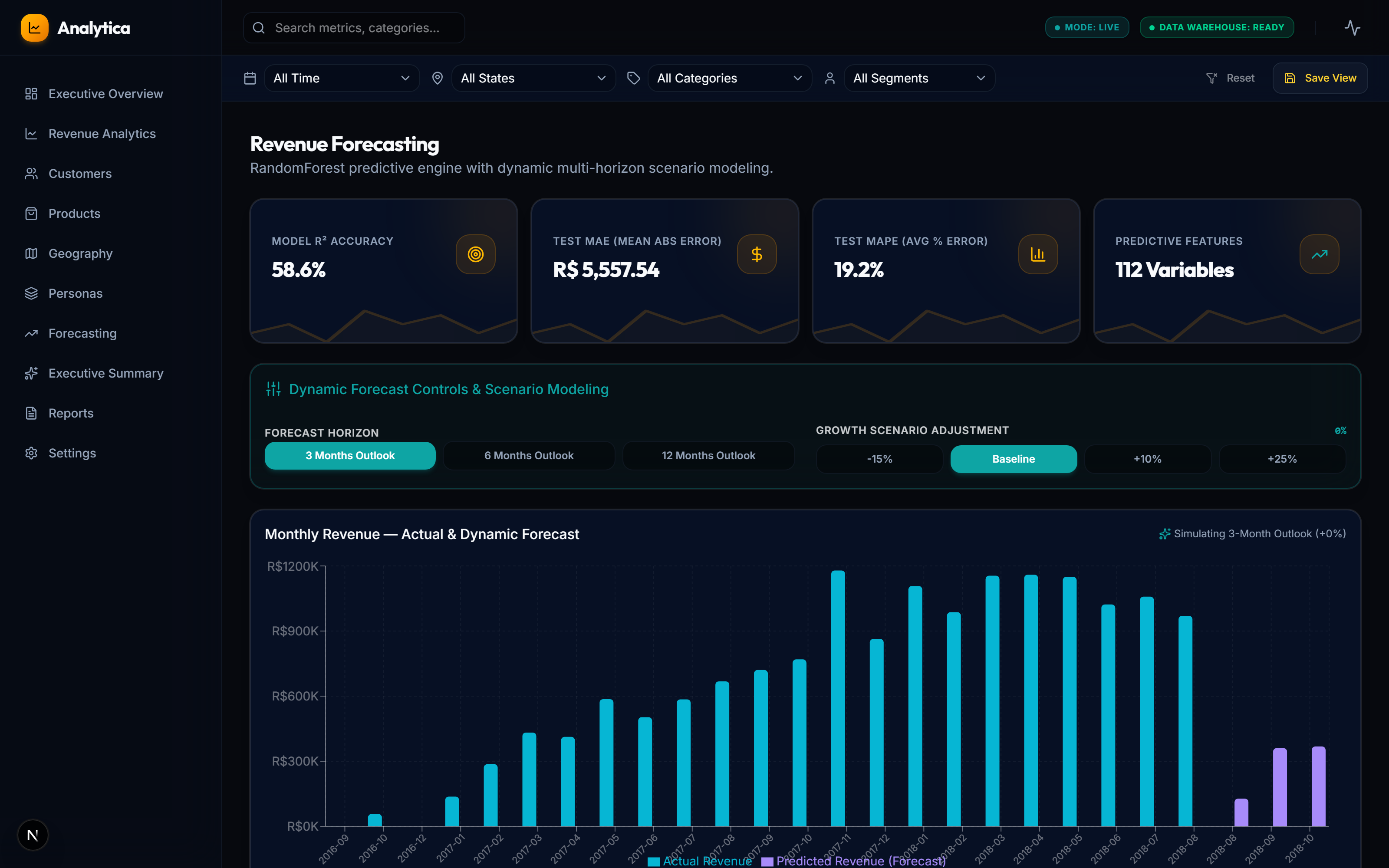Click the Settings gear icon

(x=31, y=453)
